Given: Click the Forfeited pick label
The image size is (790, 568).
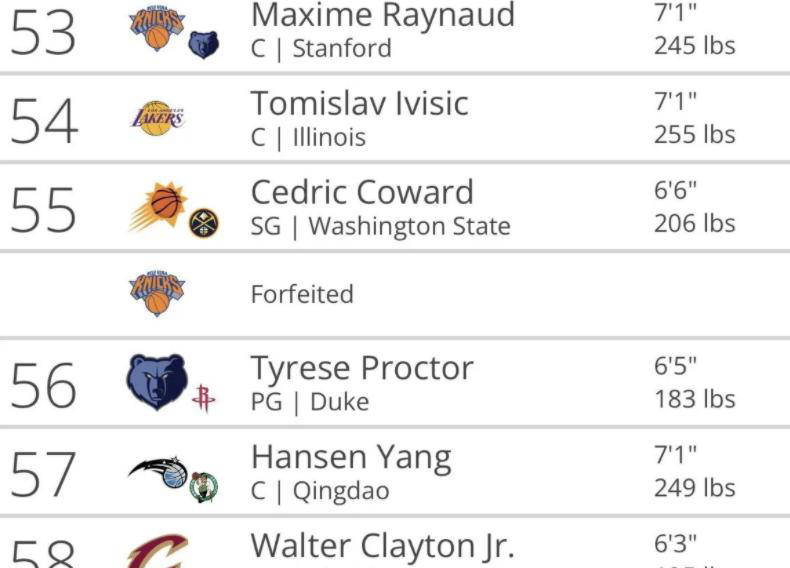Looking at the screenshot, I should point(302,294).
